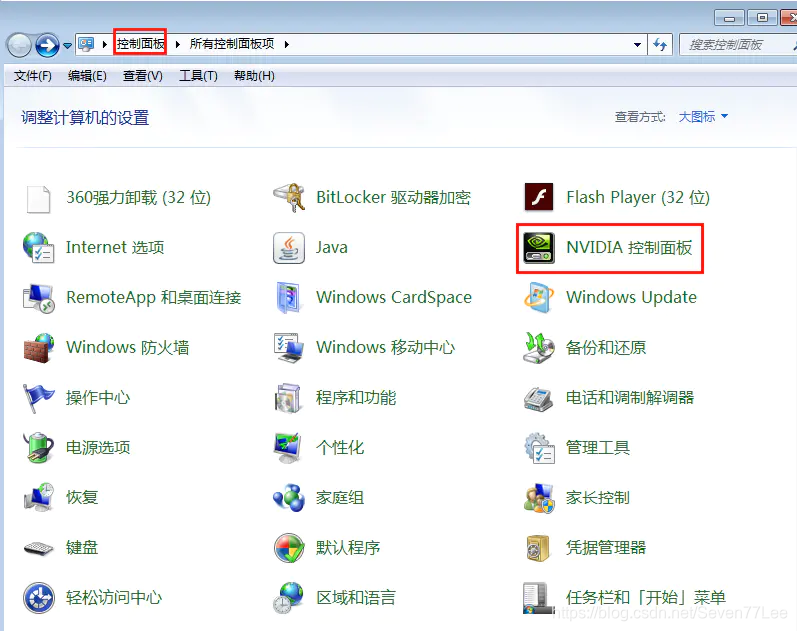The width and height of the screenshot is (797, 631).
Task: Open the 文件(F) menu
Action: click(x=33, y=76)
